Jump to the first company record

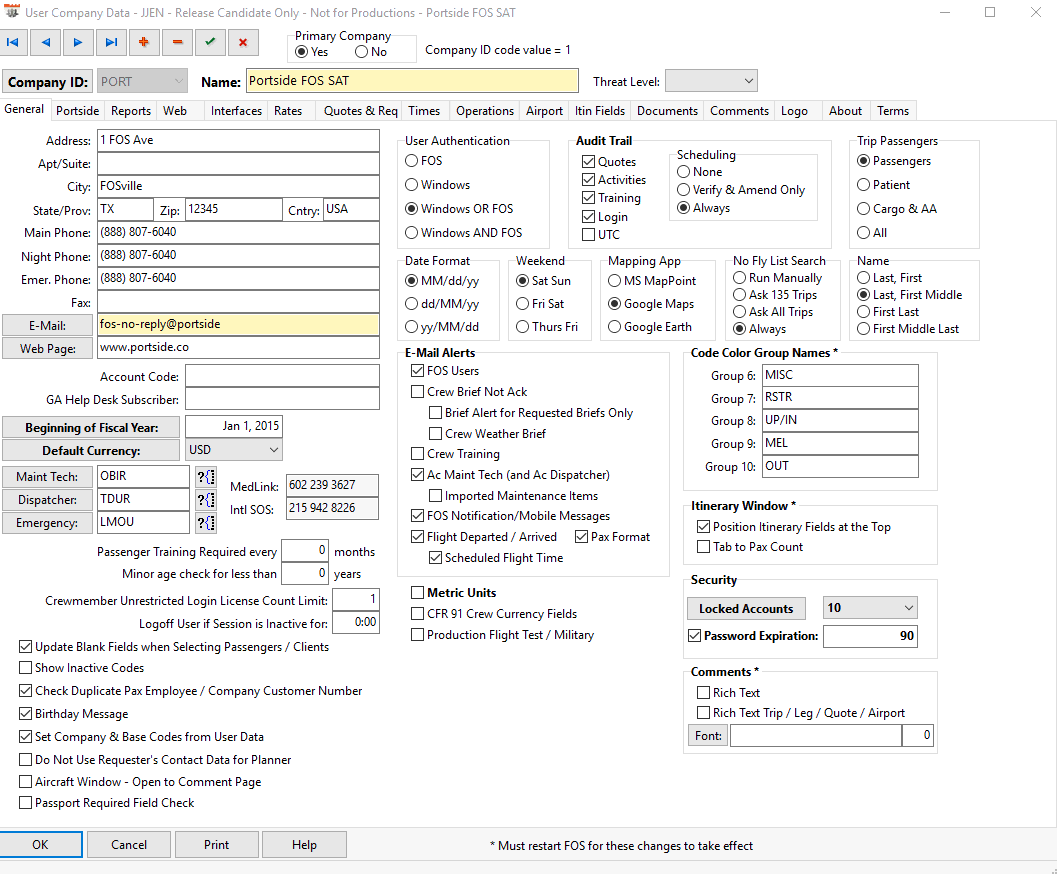(x=13, y=42)
